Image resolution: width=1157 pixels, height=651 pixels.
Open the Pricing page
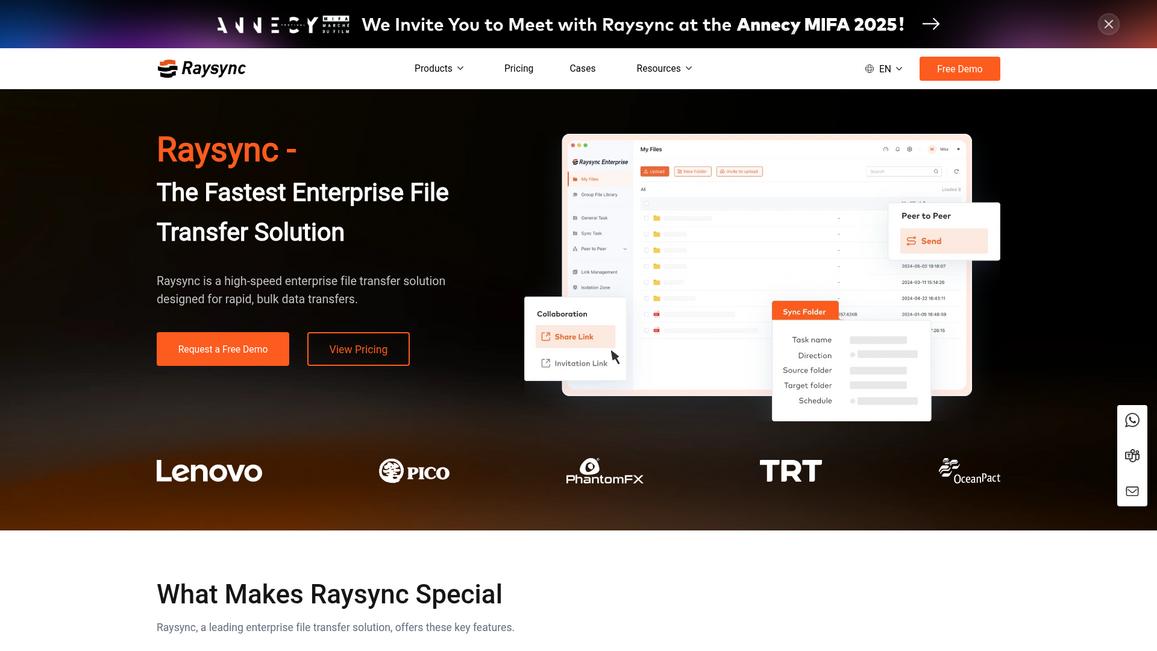[x=519, y=68]
